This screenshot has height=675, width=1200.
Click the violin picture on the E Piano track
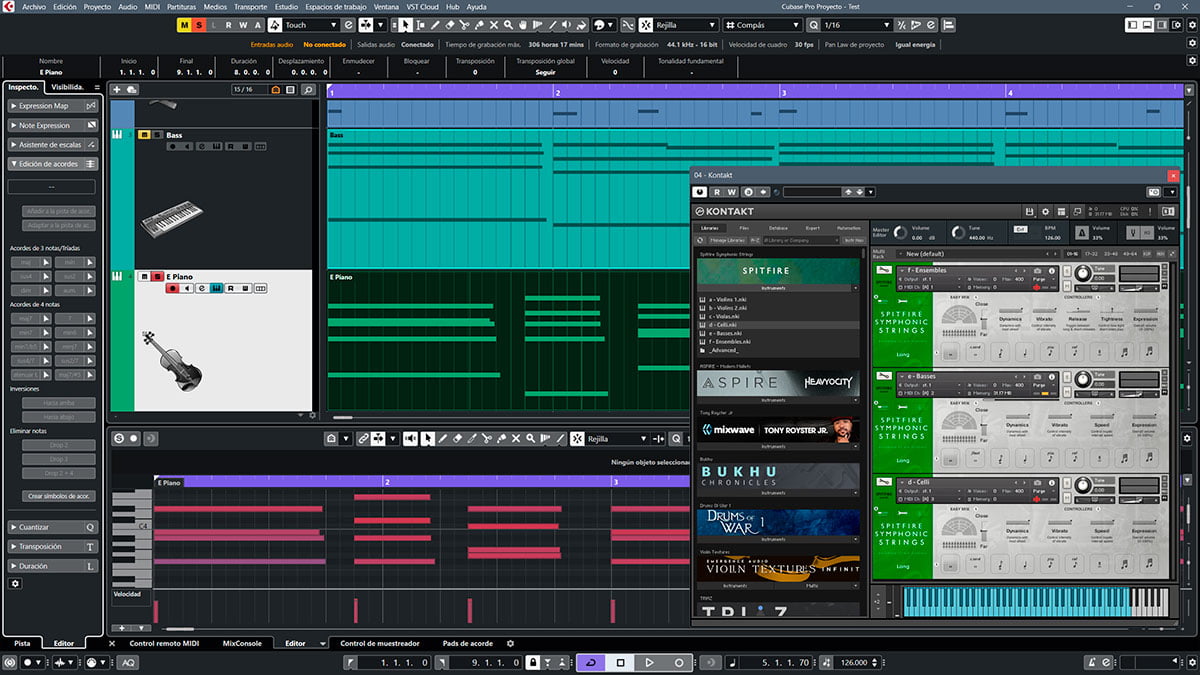171,361
